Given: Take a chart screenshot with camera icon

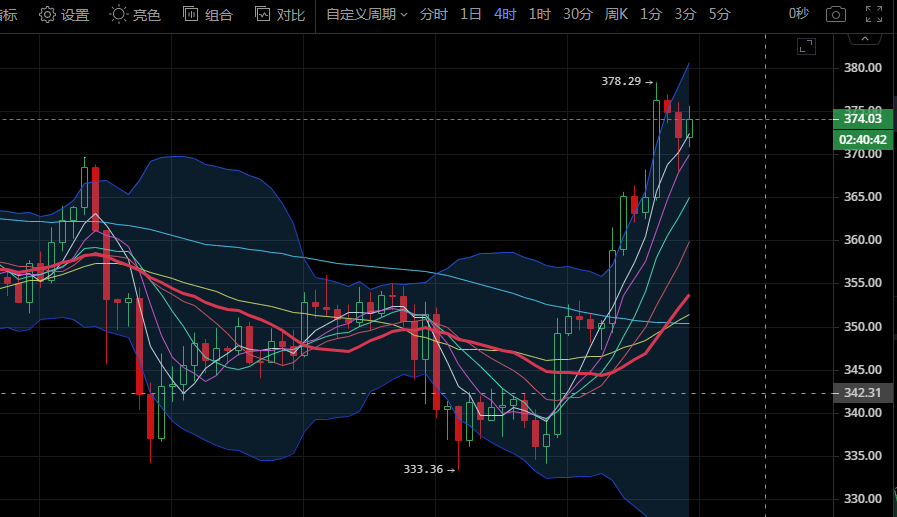Looking at the screenshot, I should coord(836,14).
